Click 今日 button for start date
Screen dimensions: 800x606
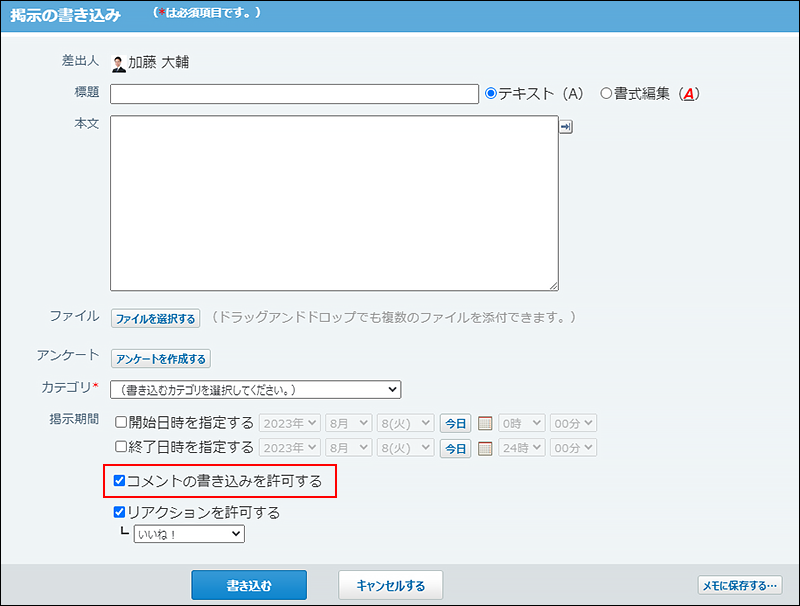[x=456, y=423]
